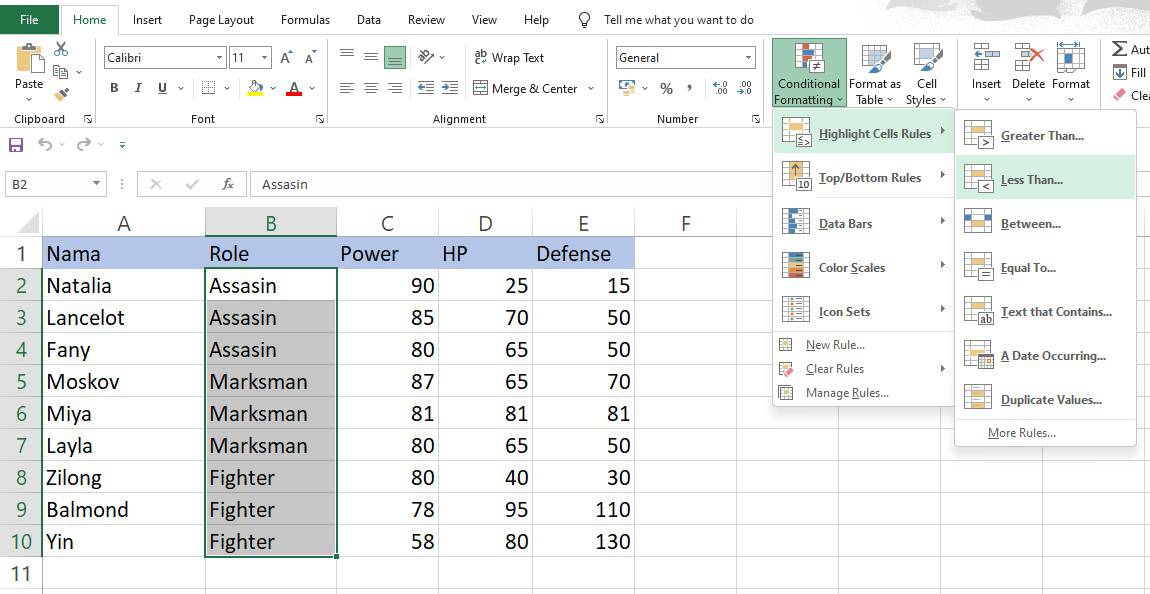Click the Undo arrow
1150x594 pixels.
point(45,144)
